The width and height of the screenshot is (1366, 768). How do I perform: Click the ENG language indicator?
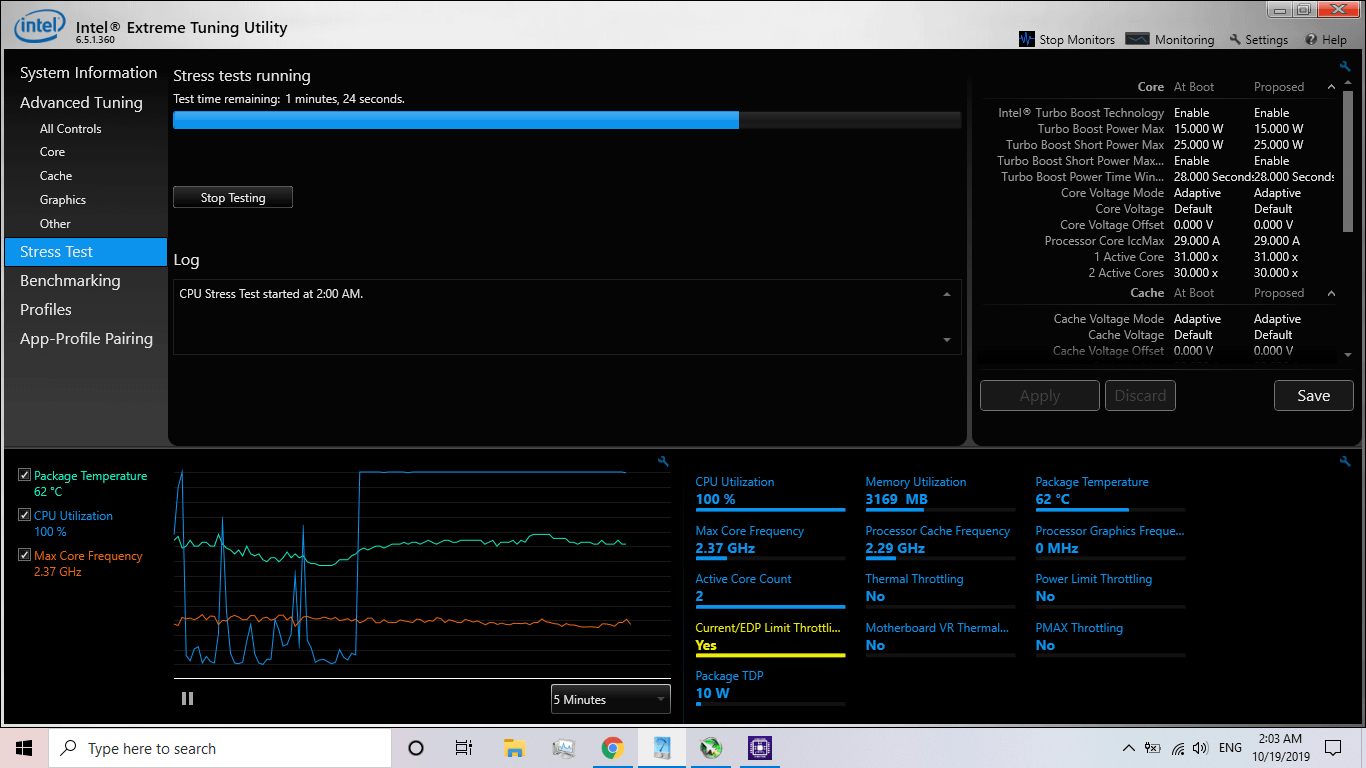coord(1231,748)
